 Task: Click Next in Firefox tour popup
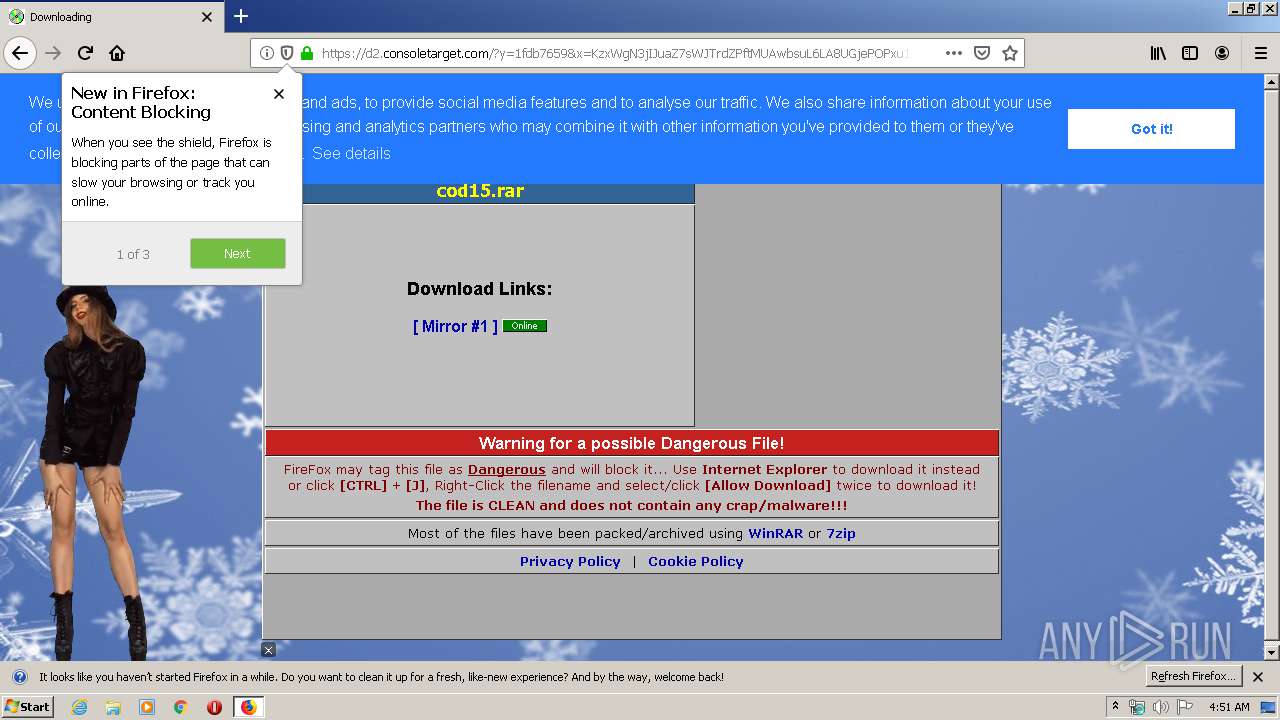238,253
